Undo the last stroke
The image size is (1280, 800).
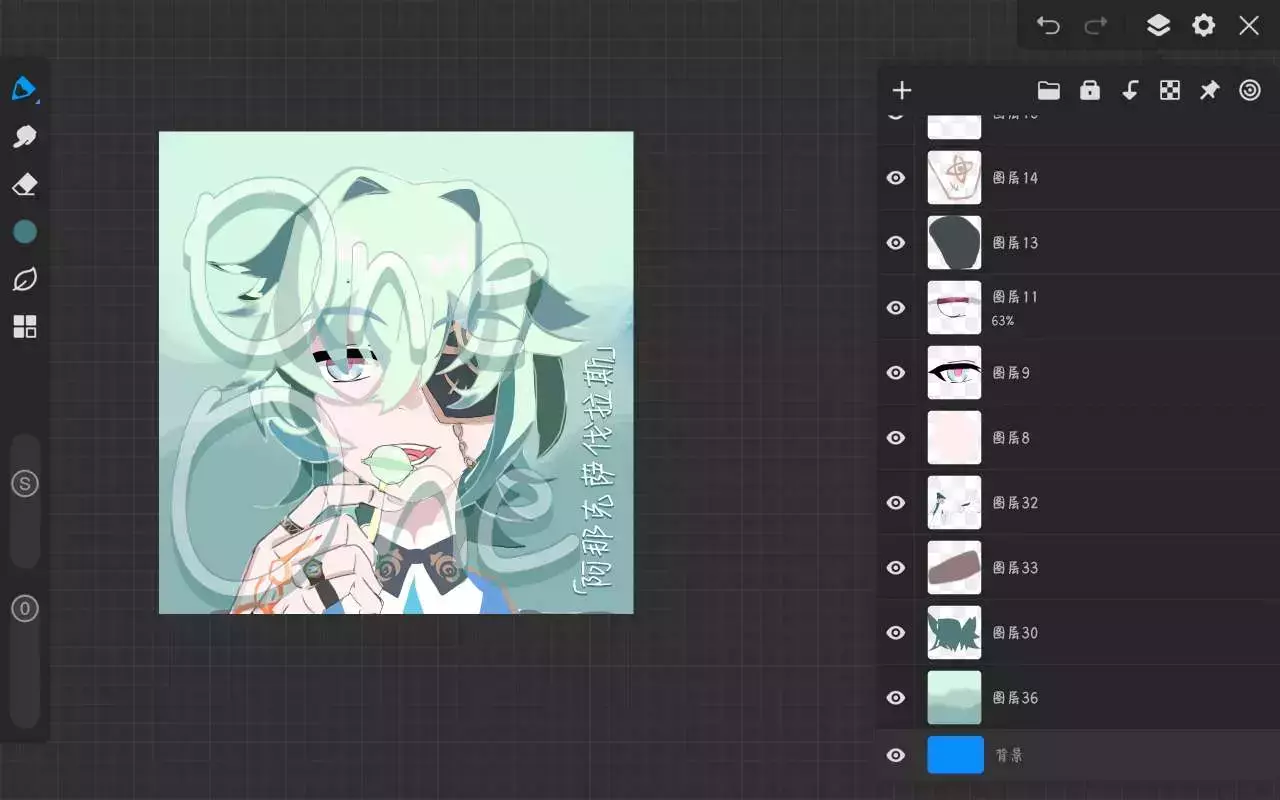pyautogui.click(x=1048, y=25)
